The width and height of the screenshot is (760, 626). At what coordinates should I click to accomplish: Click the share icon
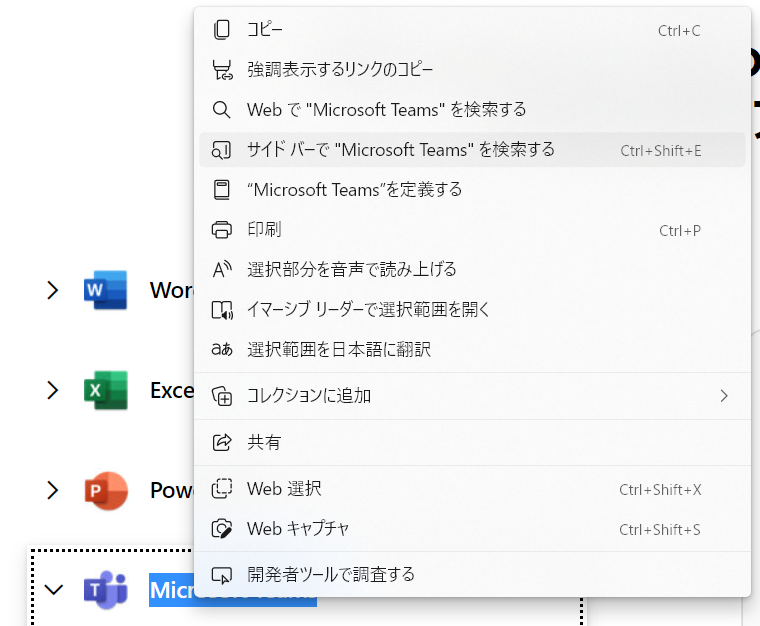(x=222, y=442)
